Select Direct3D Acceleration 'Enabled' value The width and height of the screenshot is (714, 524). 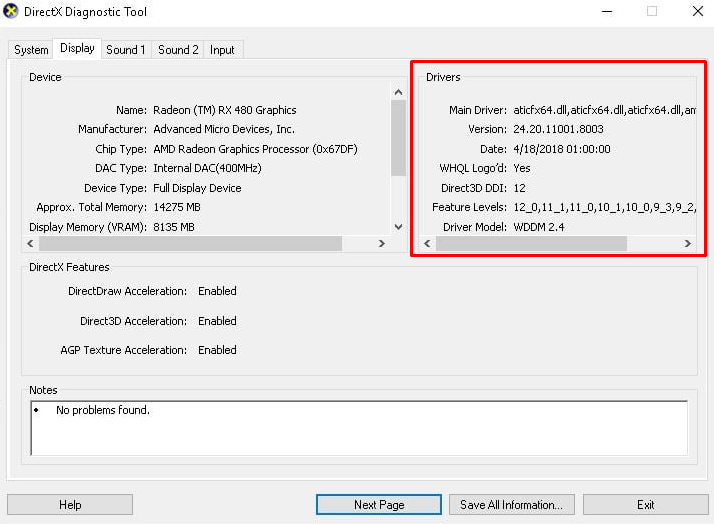click(217, 321)
